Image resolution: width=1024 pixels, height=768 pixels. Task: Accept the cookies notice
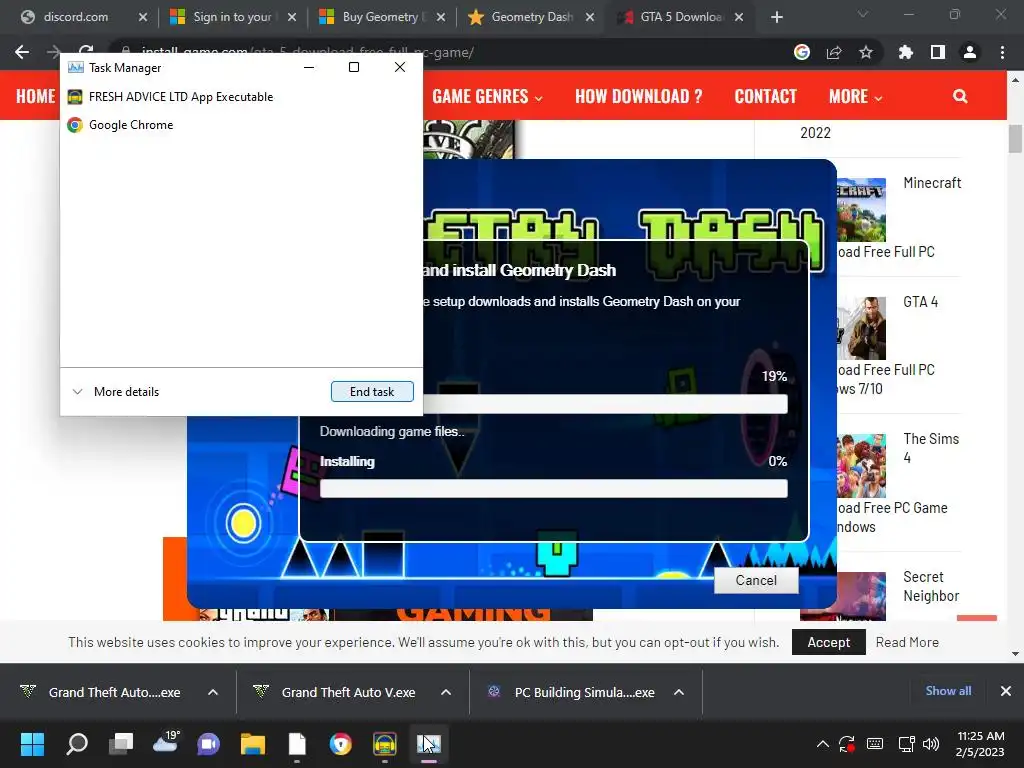pyautogui.click(x=829, y=642)
